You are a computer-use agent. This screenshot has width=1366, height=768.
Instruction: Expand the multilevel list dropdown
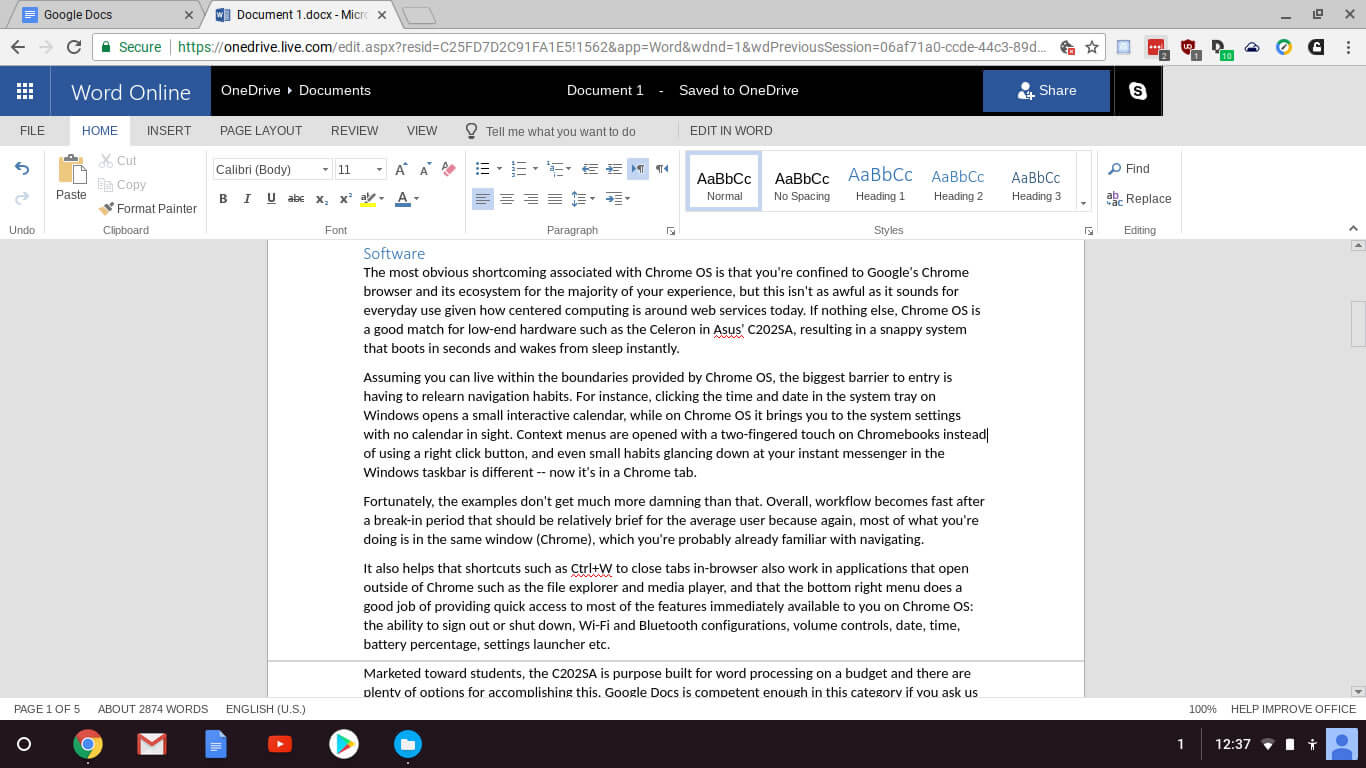coord(570,169)
